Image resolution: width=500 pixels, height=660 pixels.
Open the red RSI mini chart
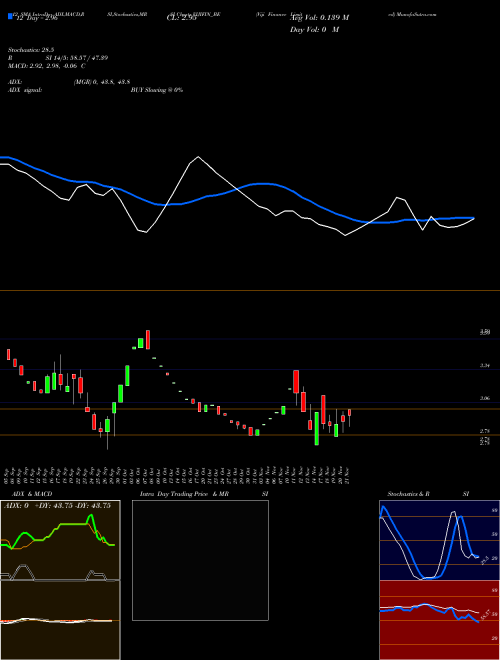point(439,620)
